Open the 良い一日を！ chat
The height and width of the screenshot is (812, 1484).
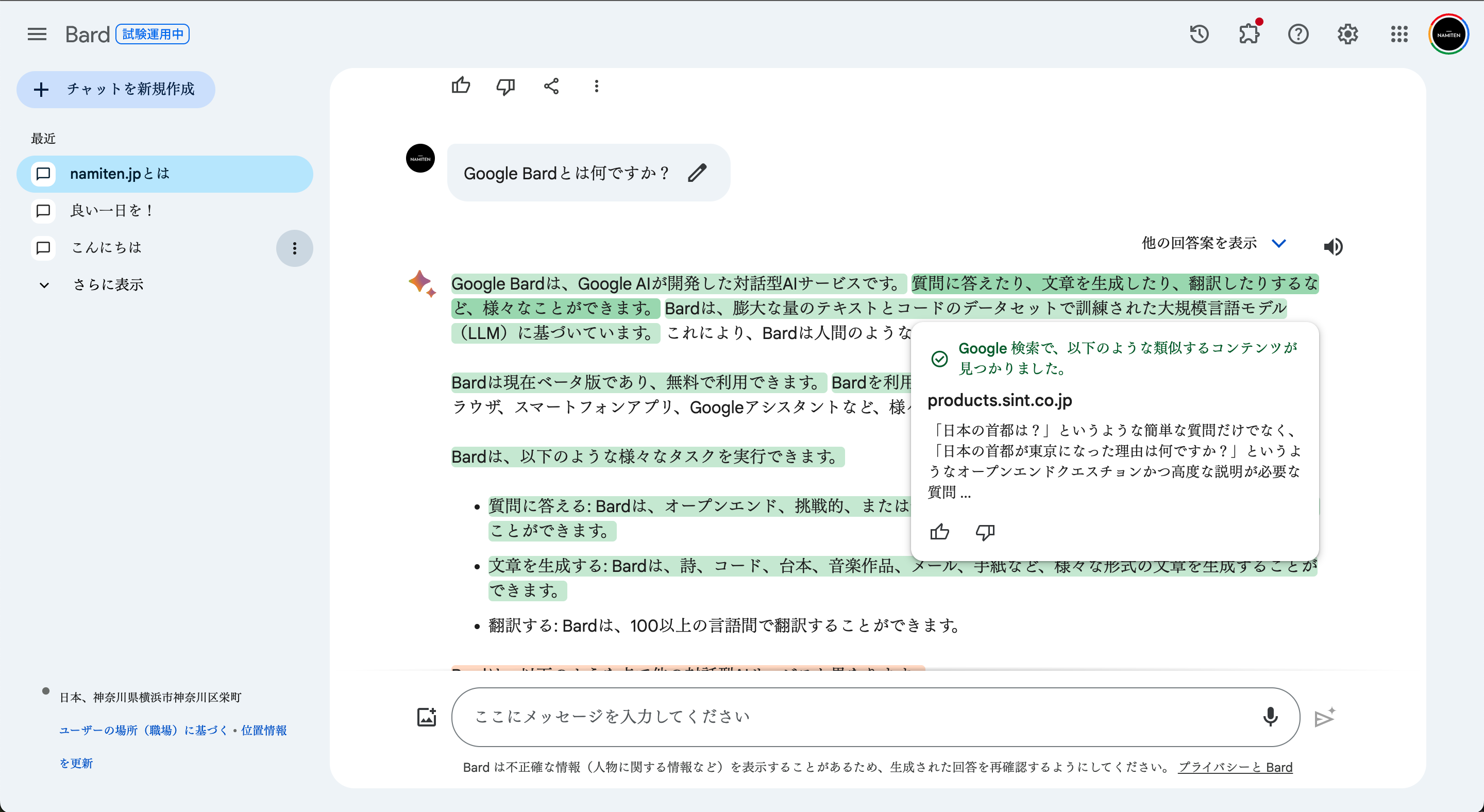tap(165, 210)
